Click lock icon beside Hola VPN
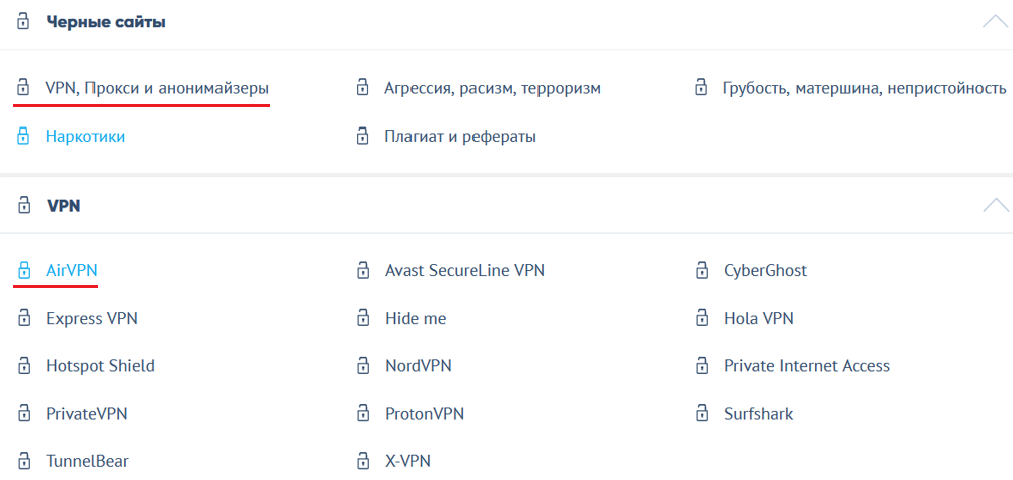1013x480 pixels. 702,318
